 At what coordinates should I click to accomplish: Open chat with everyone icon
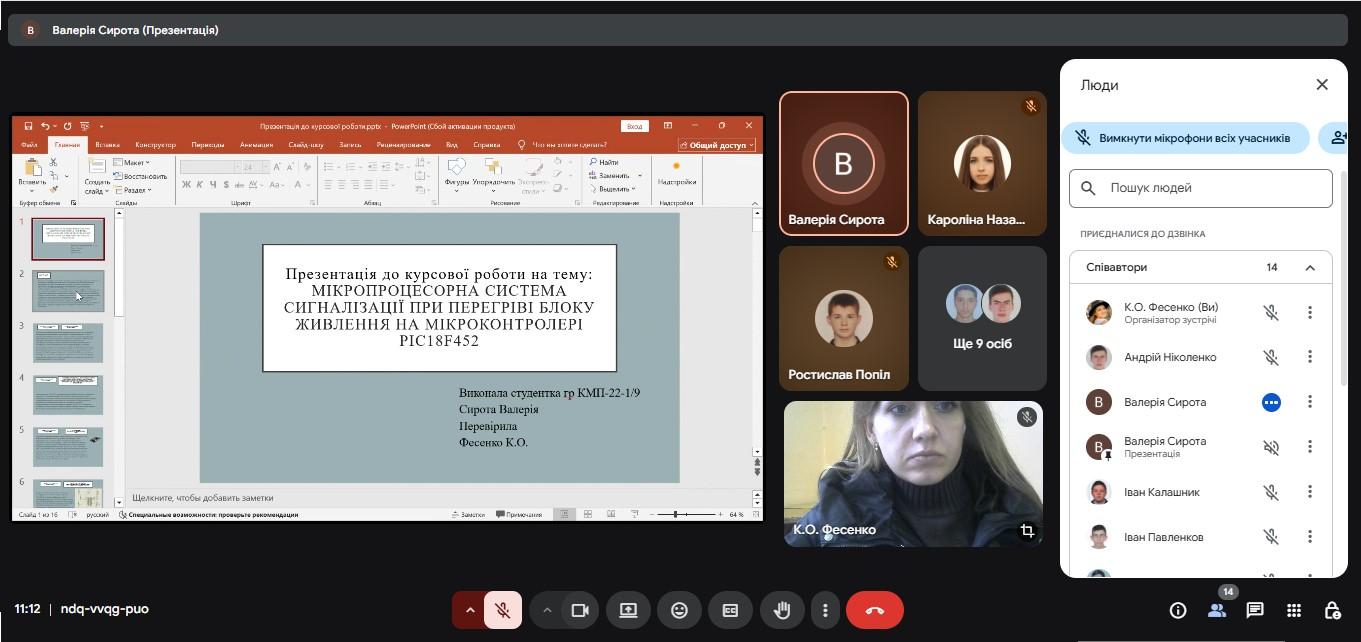pos(1255,610)
